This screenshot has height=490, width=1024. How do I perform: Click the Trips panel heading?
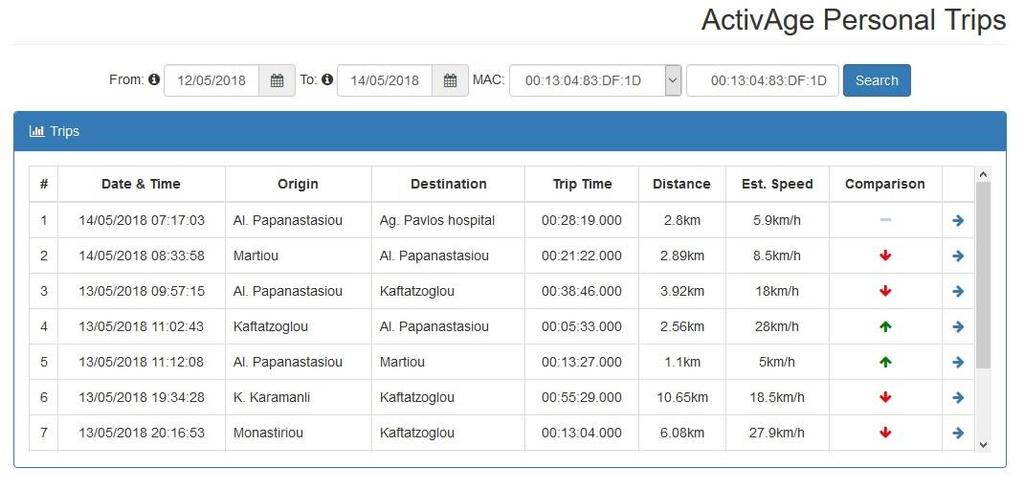pos(510,131)
